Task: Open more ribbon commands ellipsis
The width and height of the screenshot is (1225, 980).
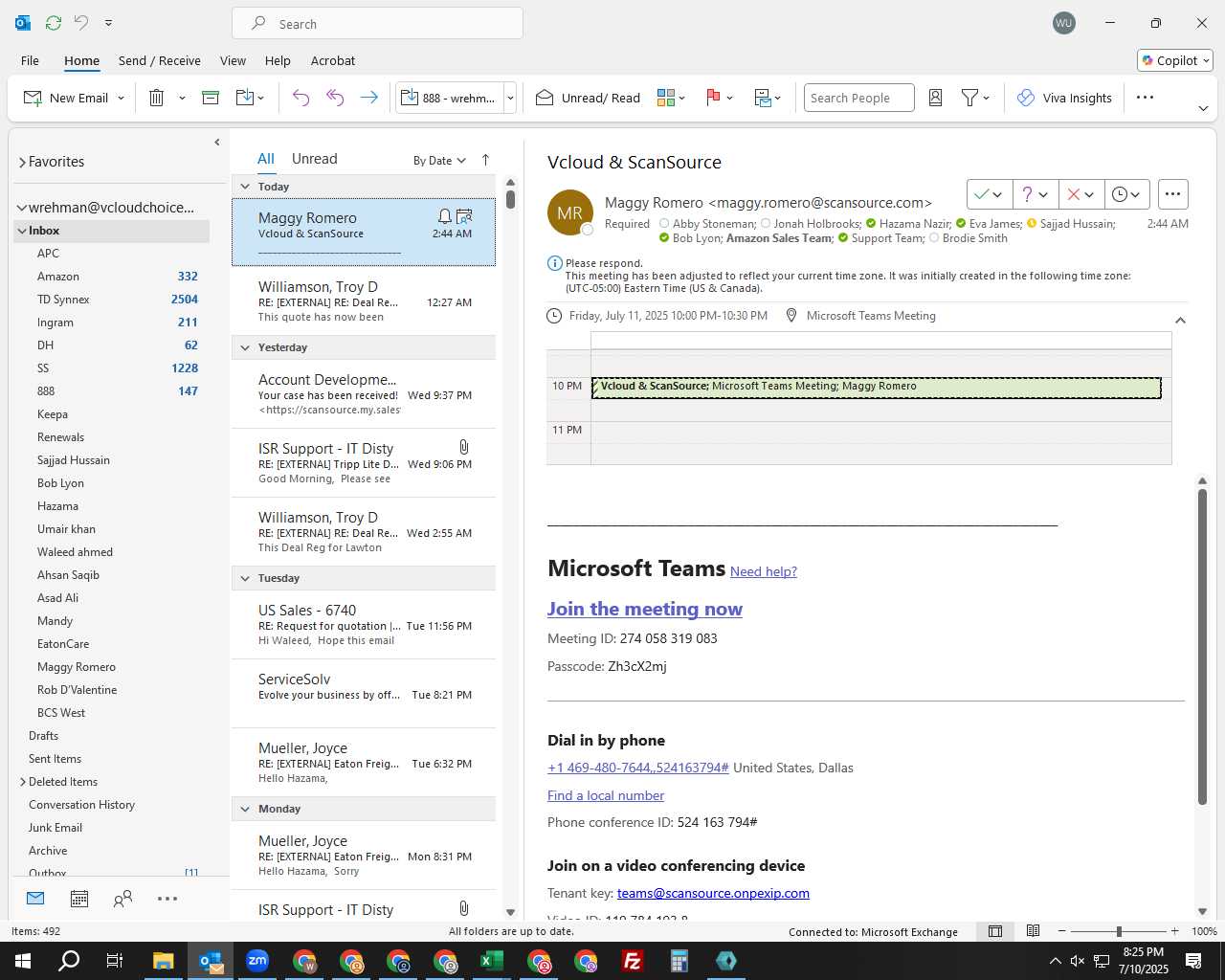Action: [x=1145, y=98]
